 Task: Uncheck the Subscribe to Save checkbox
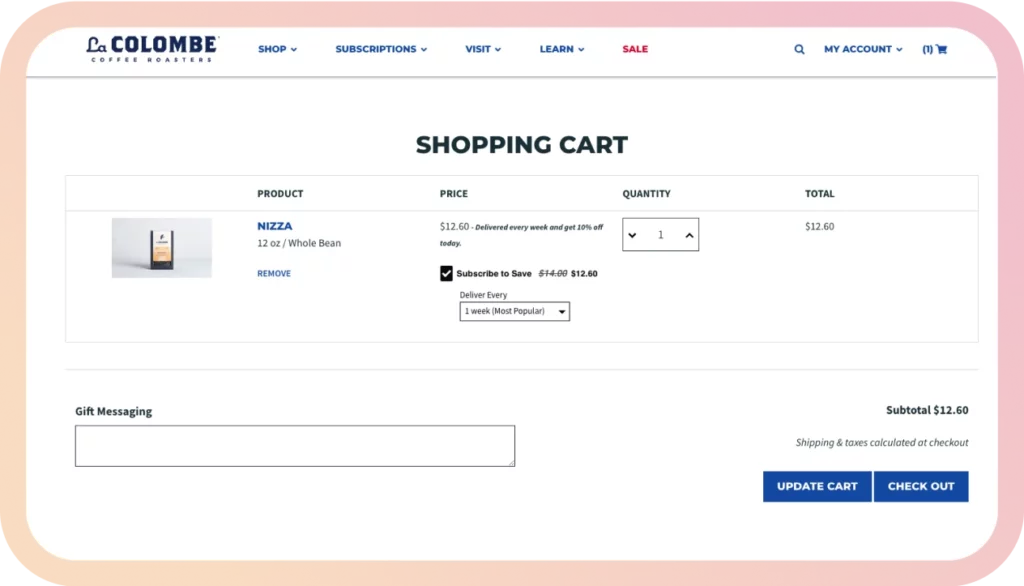pyautogui.click(x=446, y=273)
